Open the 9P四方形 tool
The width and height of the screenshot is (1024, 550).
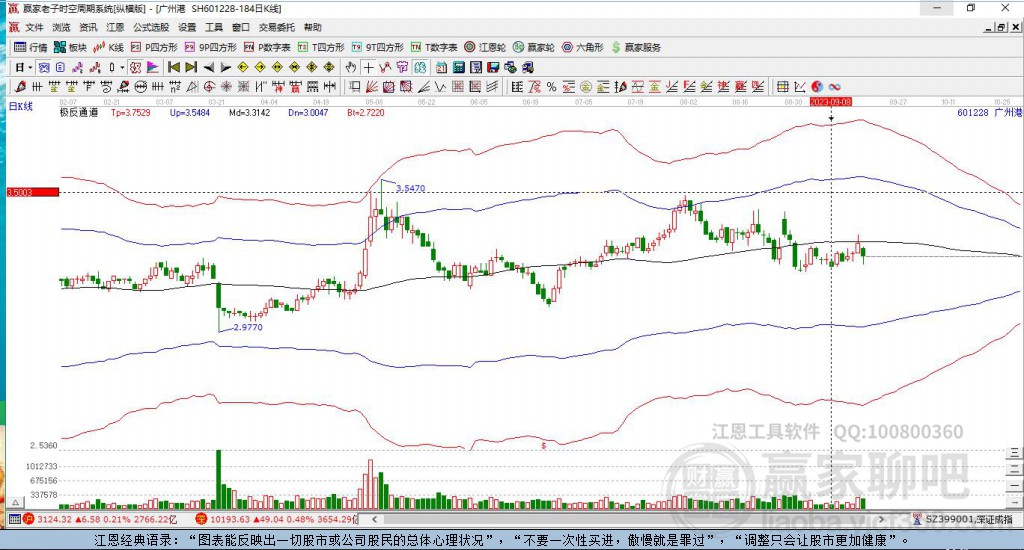click(210, 47)
